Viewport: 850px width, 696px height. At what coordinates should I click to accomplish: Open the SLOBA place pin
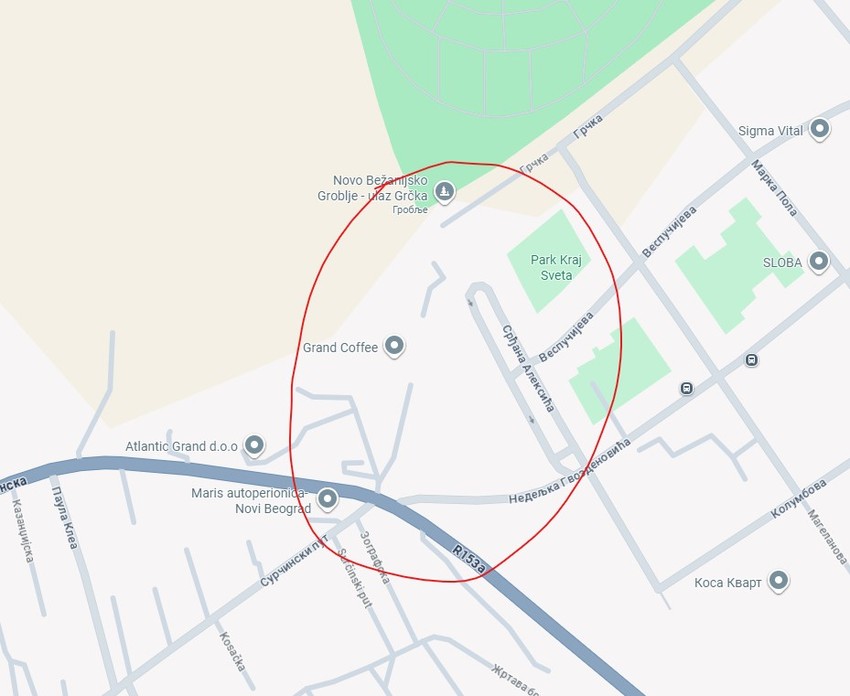coord(819,261)
